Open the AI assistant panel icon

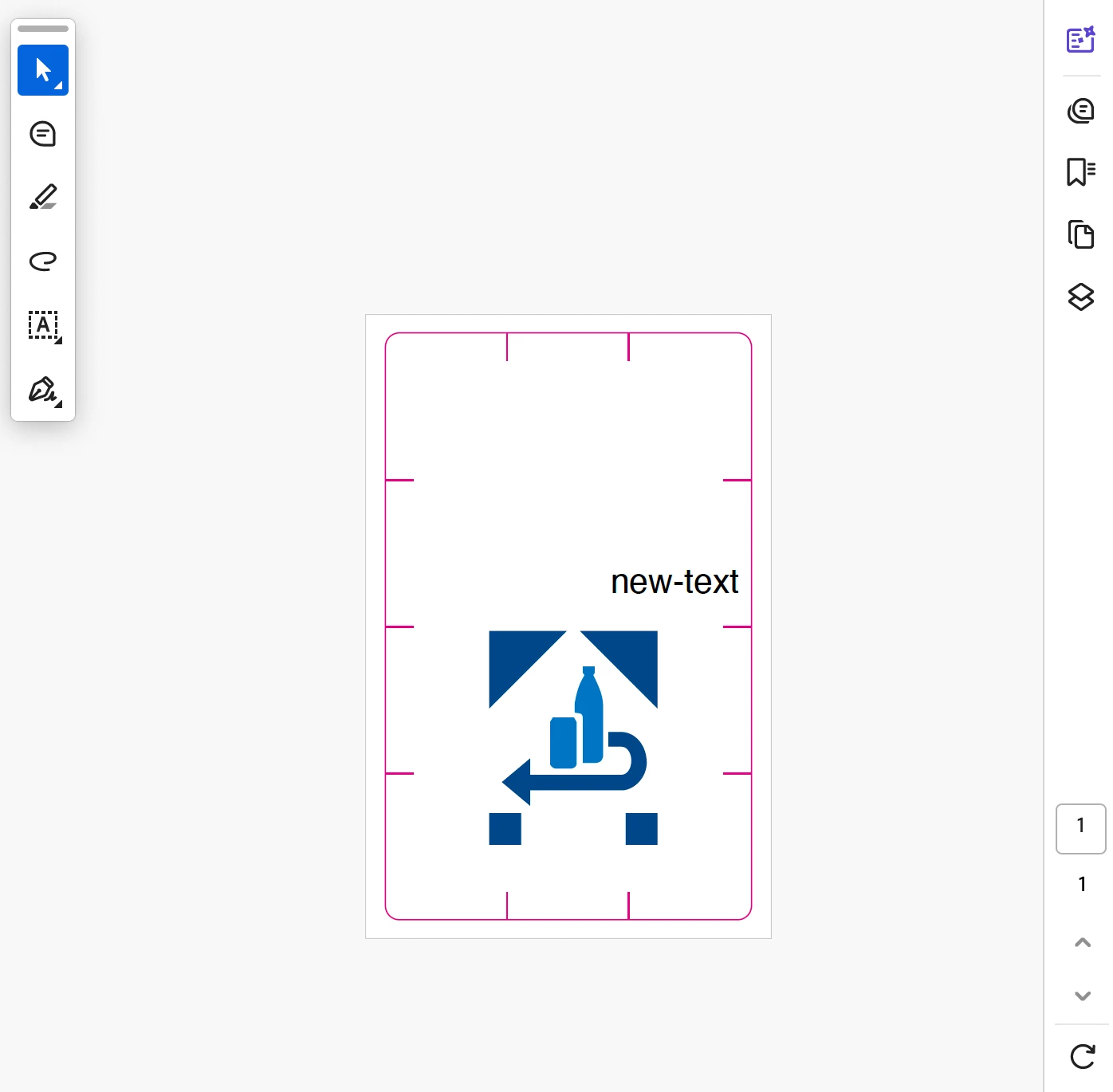(x=1081, y=40)
